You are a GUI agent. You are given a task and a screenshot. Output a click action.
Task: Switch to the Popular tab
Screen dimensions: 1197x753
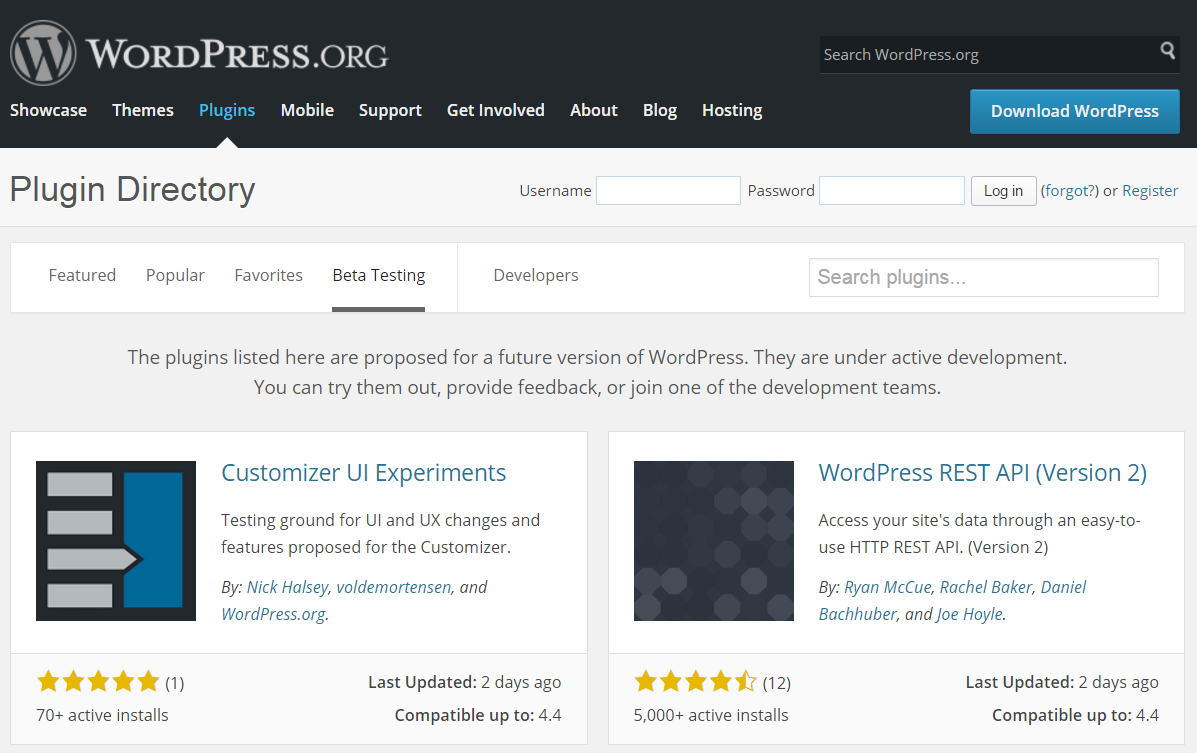(x=175, y=275)
